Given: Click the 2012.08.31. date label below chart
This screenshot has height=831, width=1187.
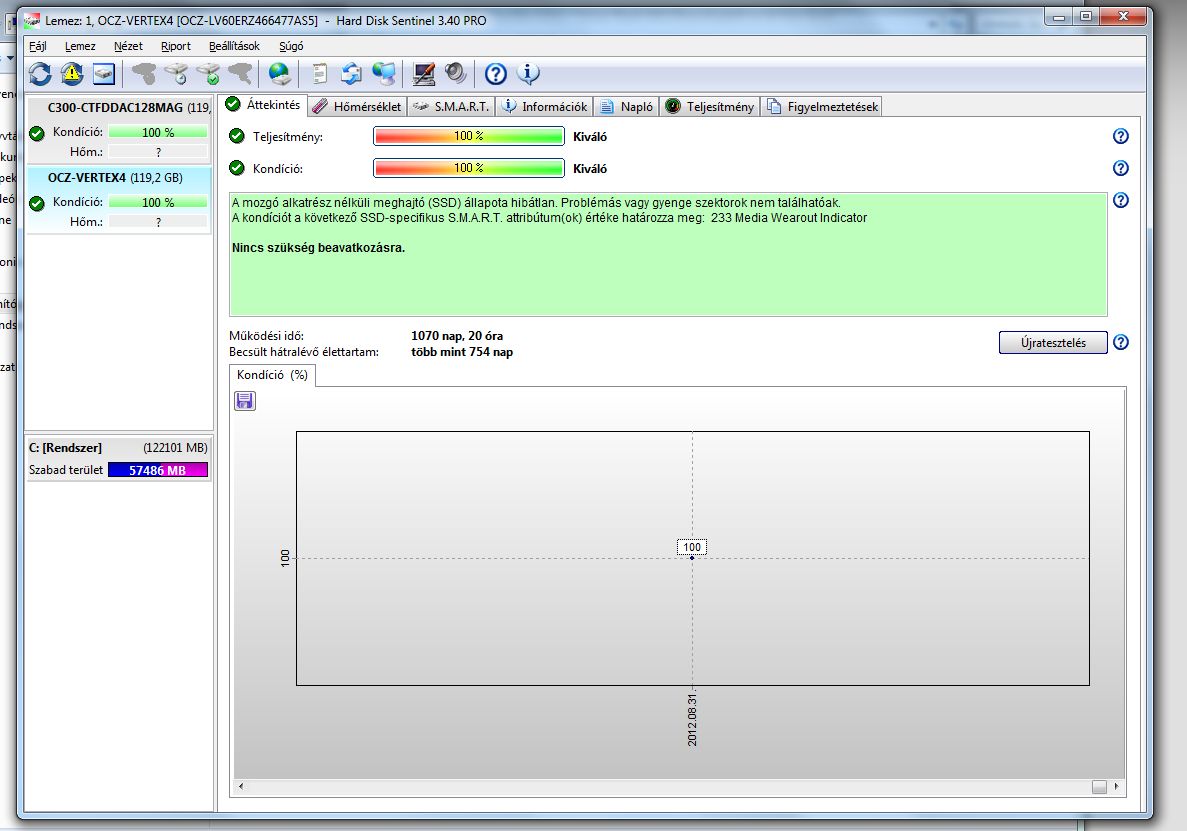Looking at the screenshot, I should point(692,719).
